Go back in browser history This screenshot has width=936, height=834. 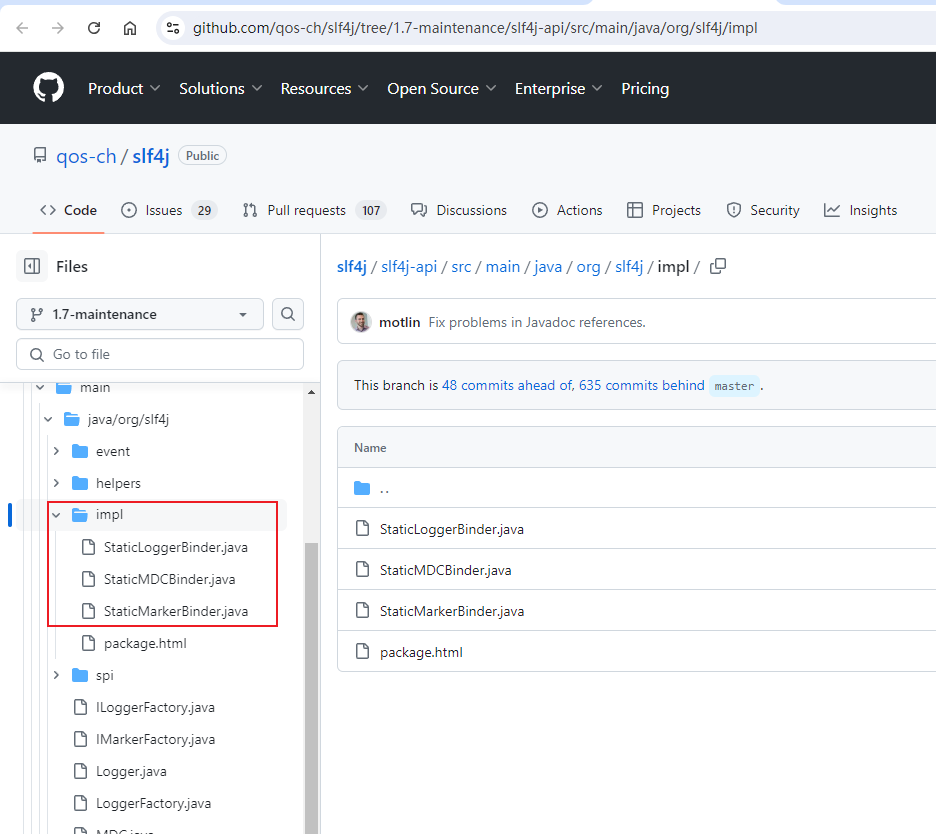(x=22, y=27)
